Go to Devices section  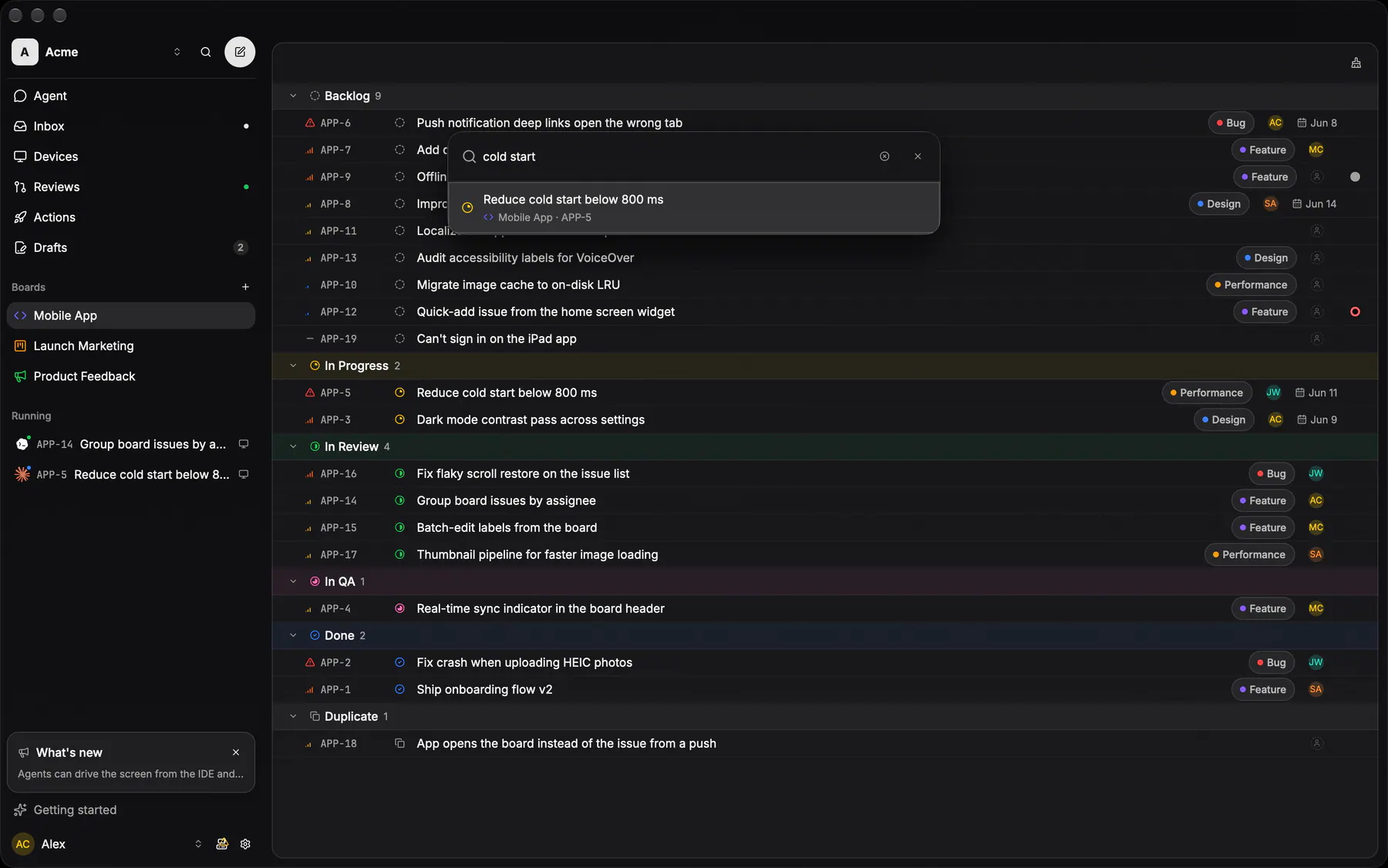click(131, 156)
